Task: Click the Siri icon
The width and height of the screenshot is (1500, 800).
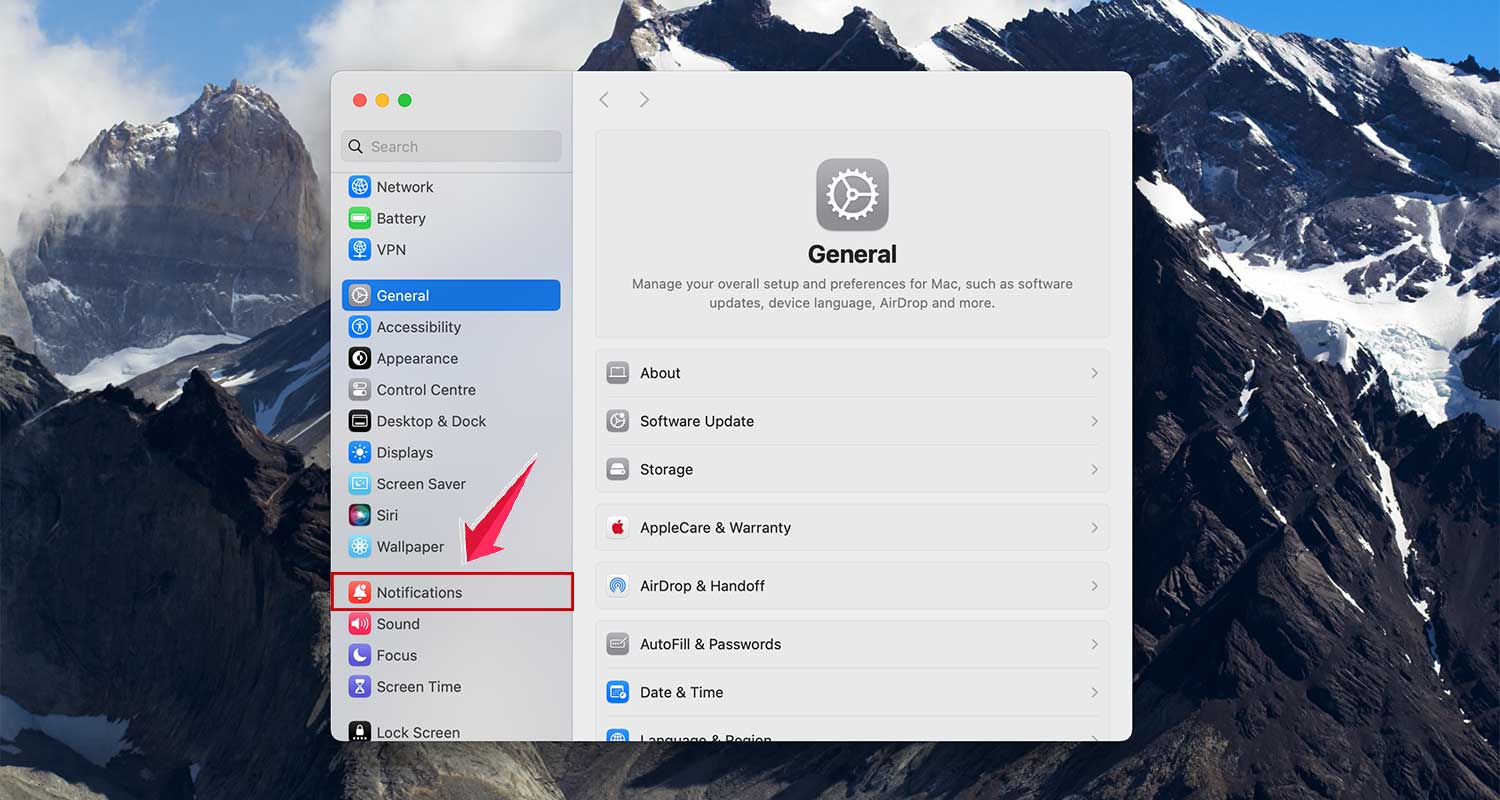Action: click(361, 515)
